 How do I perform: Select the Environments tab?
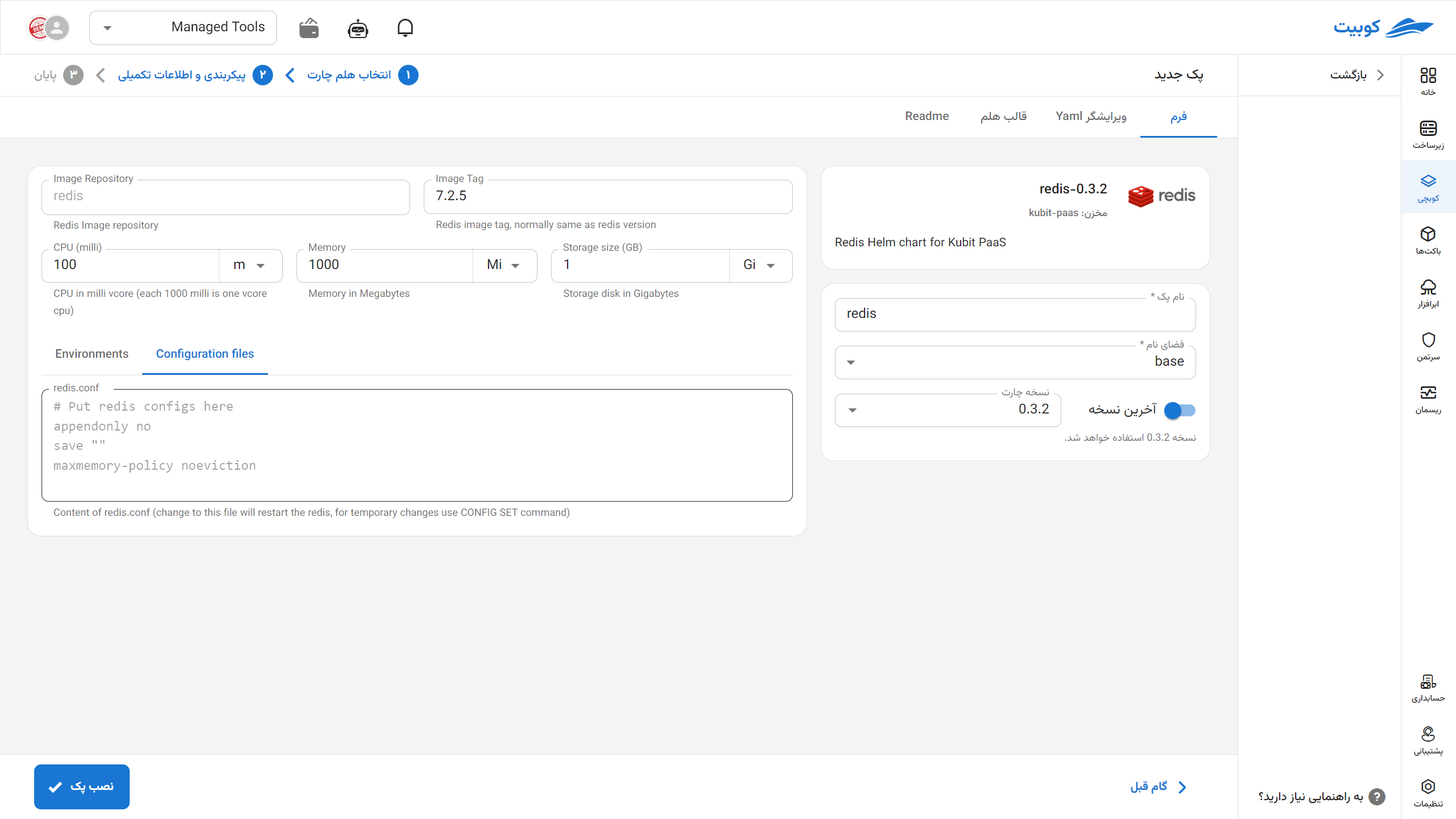point(92,354)
